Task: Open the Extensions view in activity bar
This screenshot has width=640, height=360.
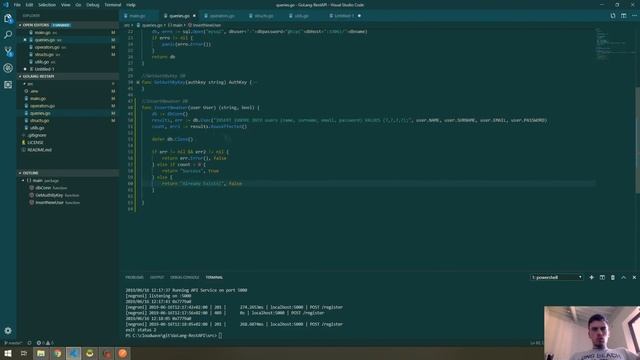Action: [x=8, y=84]
